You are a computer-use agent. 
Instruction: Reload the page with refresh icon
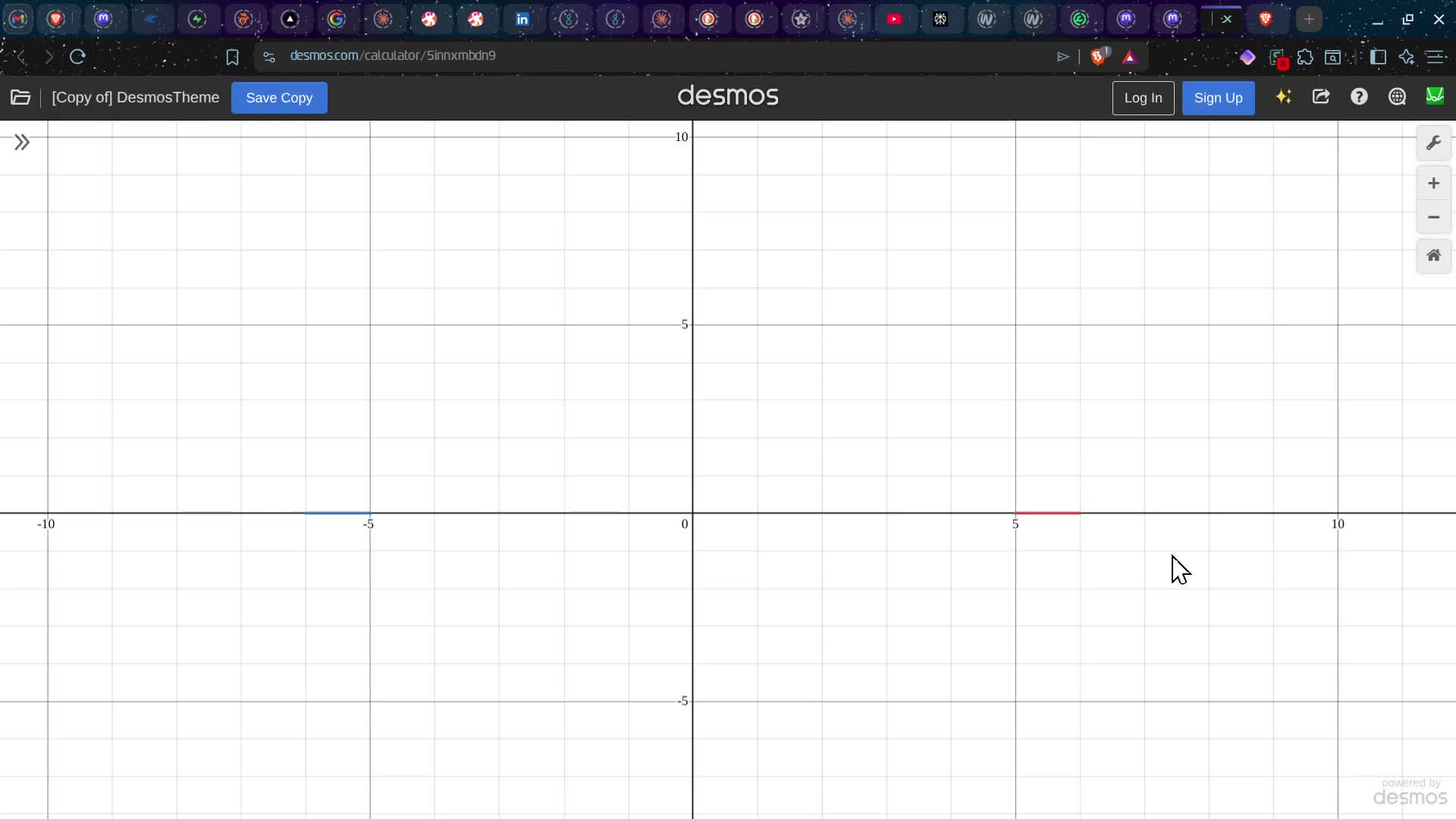click(77, 57)
